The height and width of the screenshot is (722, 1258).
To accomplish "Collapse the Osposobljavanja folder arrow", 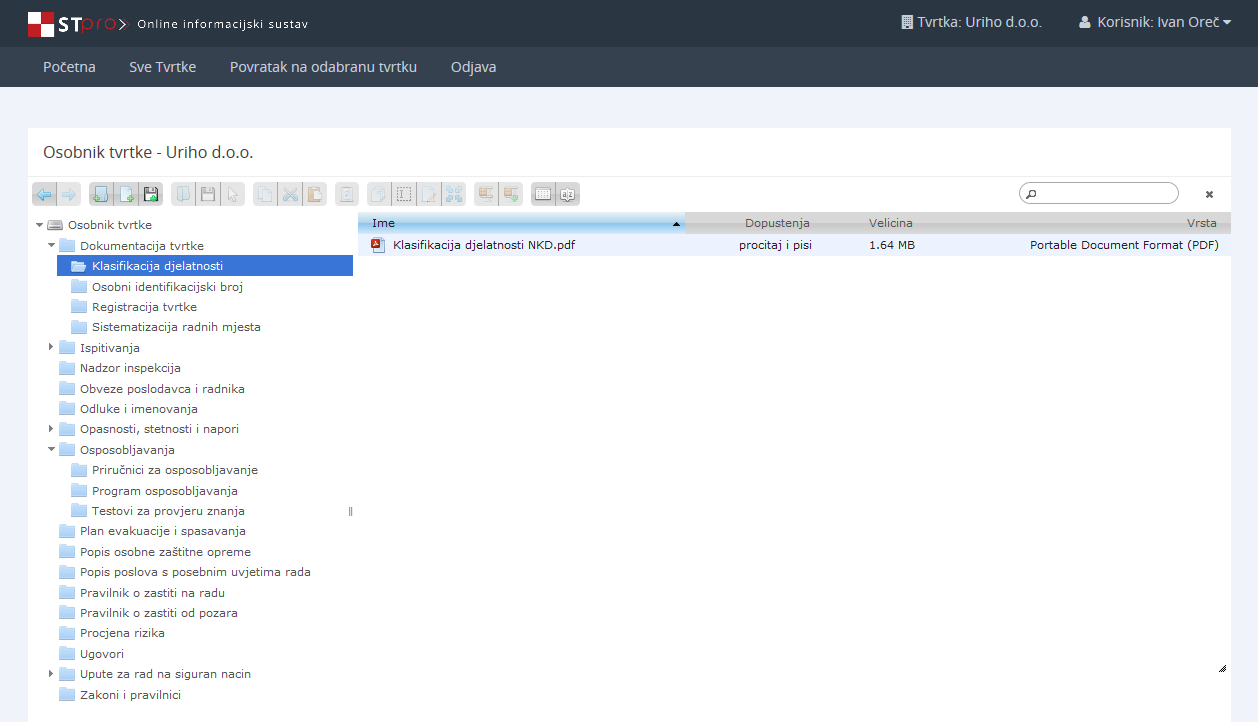I will [x=51, y=450].
